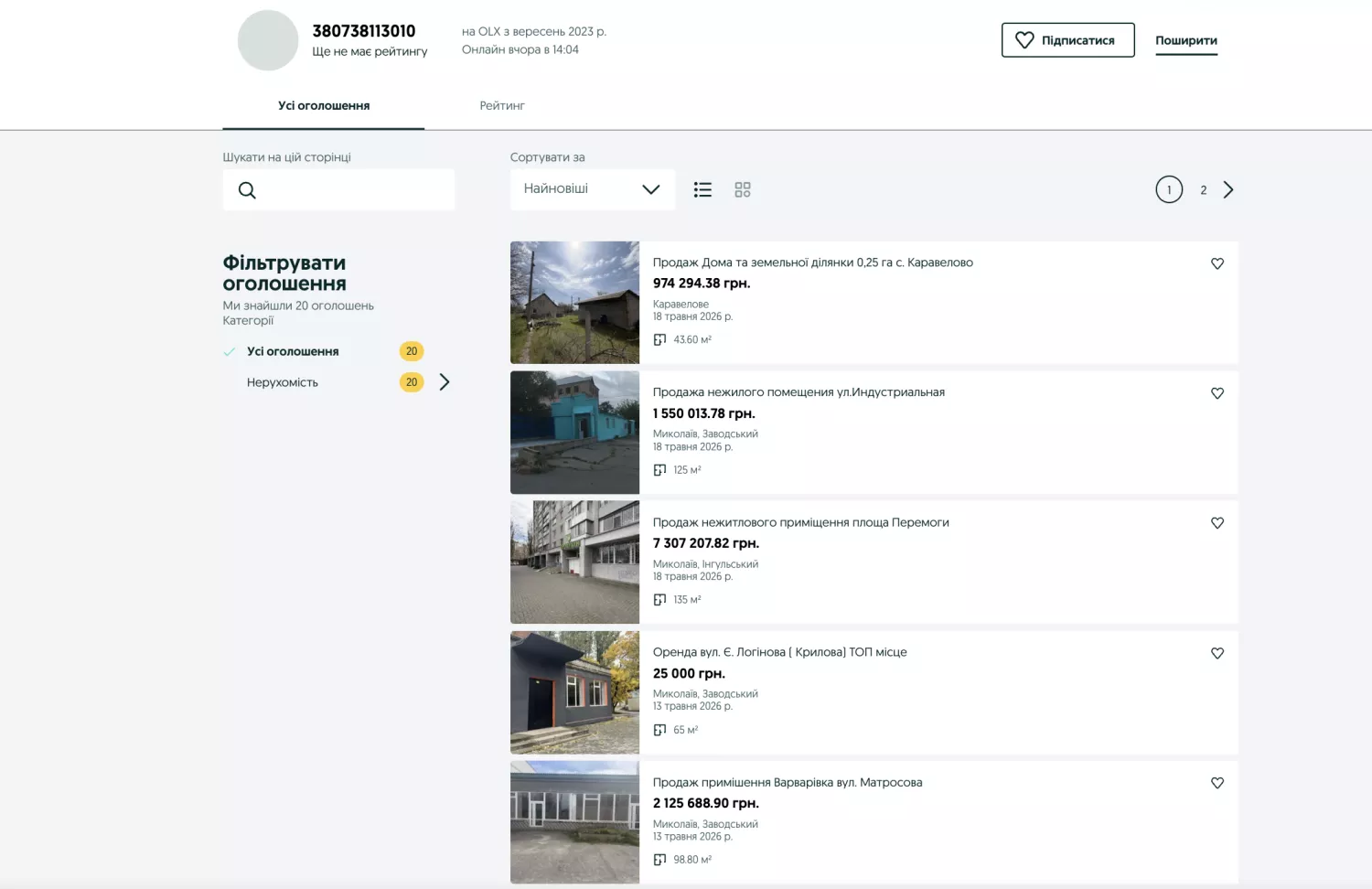
Task: Click heart icon on Підписатися button
Action: [1024, 40]
